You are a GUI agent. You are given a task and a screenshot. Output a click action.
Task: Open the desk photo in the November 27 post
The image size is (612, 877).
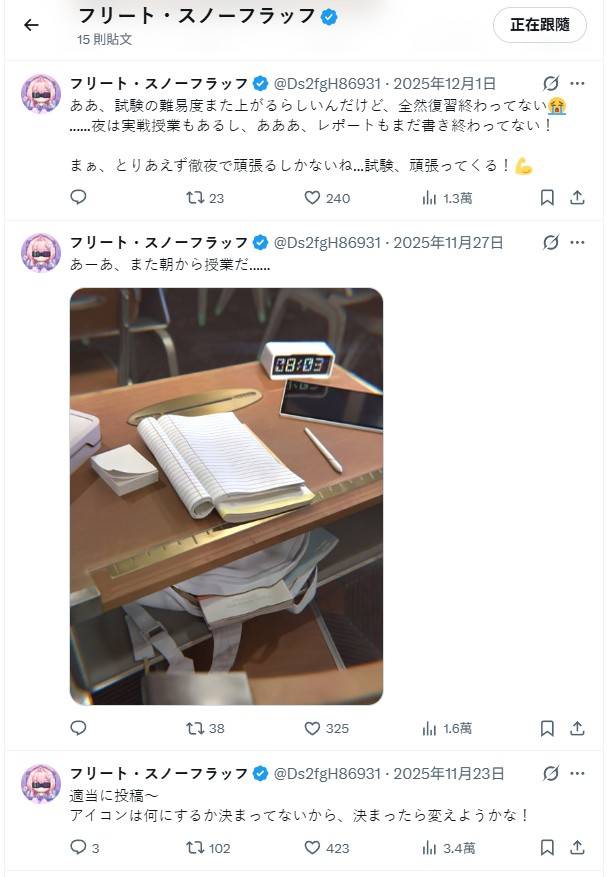click(227, 496)
